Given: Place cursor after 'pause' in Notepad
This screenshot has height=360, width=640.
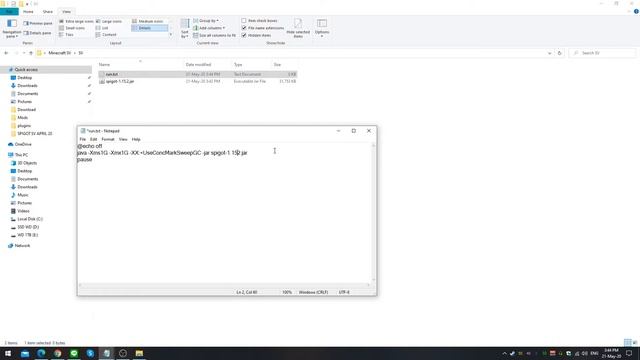Looking at the screenshot, I should tap(93, 160).
